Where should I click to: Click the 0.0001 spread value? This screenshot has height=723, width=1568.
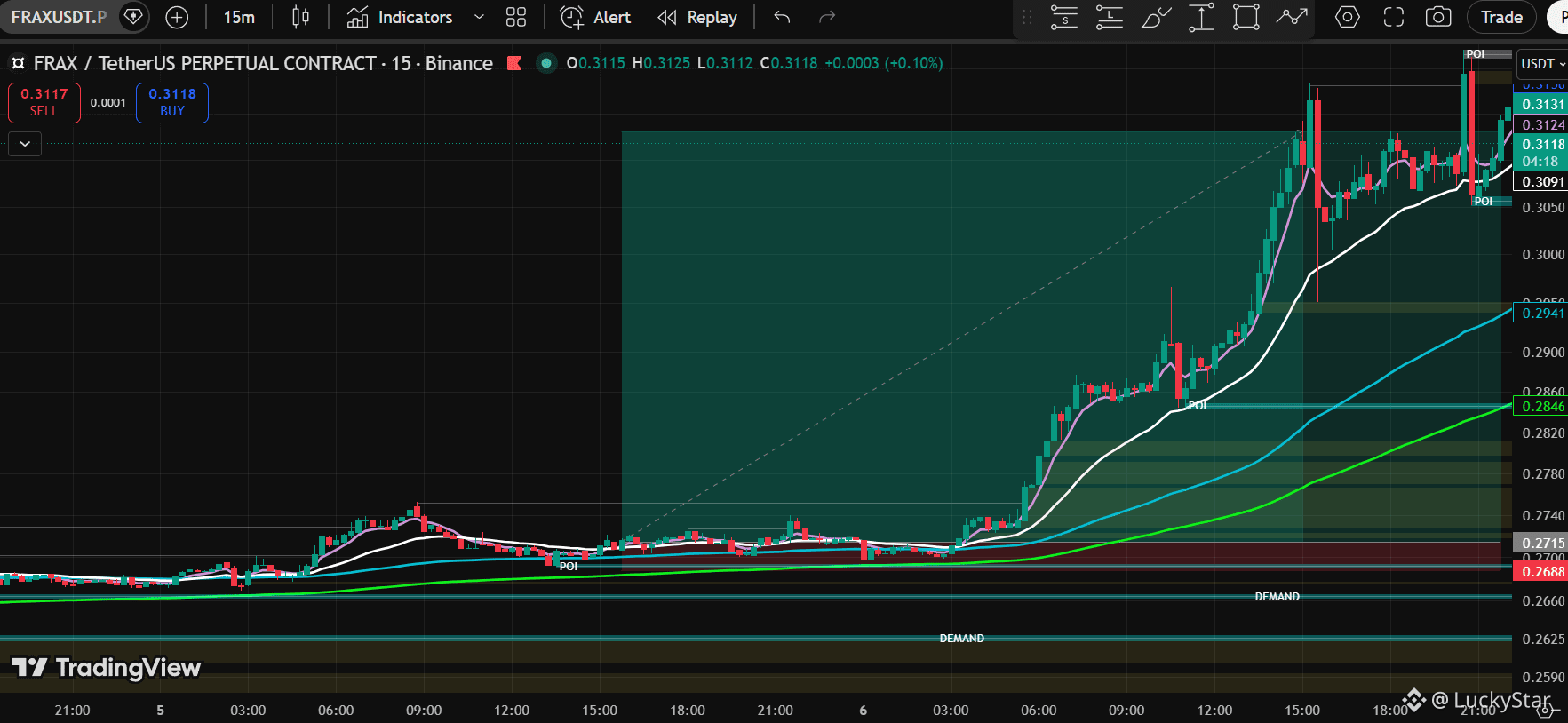(x=108, y=103)
